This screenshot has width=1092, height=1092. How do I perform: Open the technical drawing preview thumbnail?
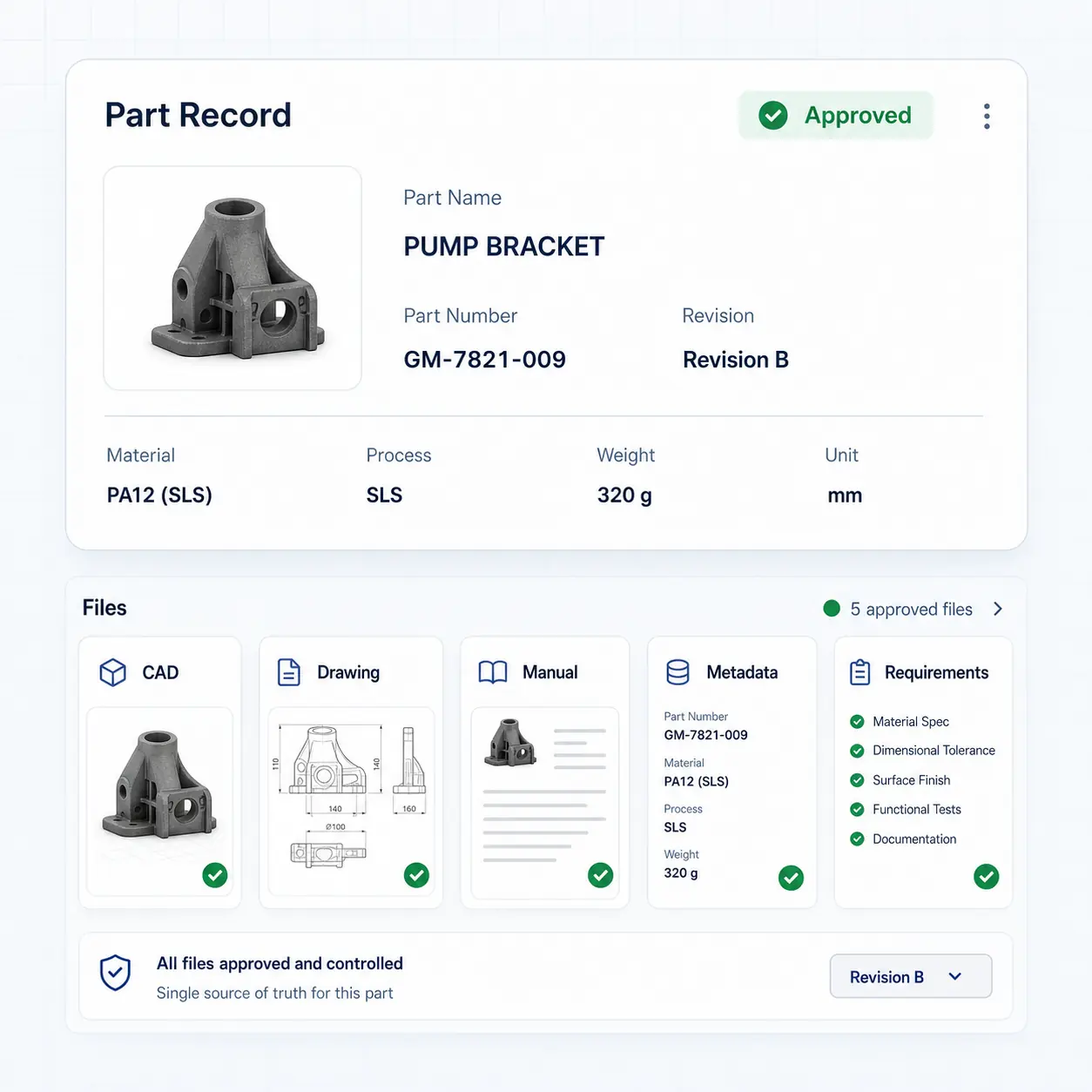351,801
